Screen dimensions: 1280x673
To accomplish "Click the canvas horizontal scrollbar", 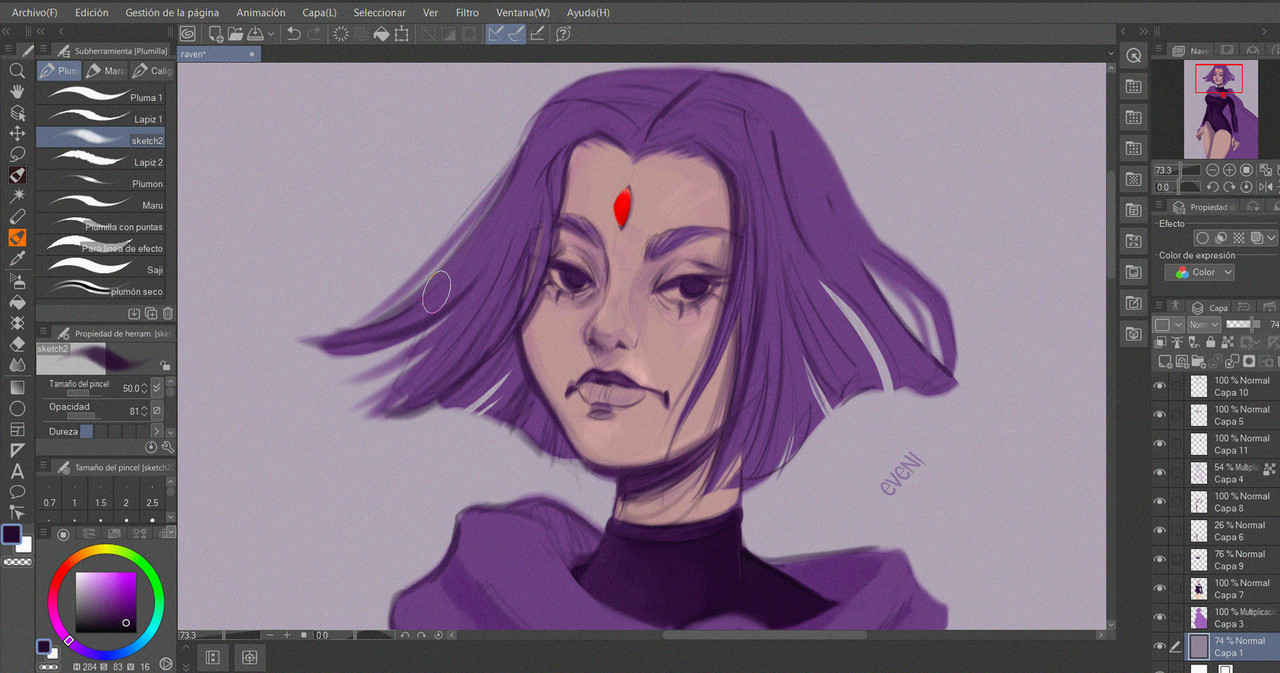I will pos(764,635).
